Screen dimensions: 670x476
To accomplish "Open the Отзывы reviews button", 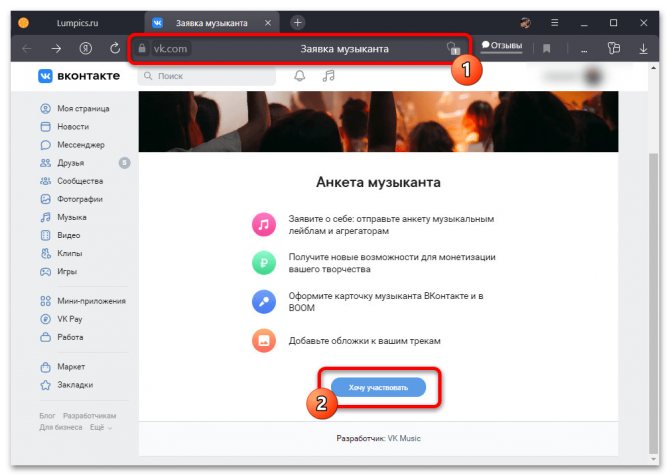I will (x=502, y=45).
